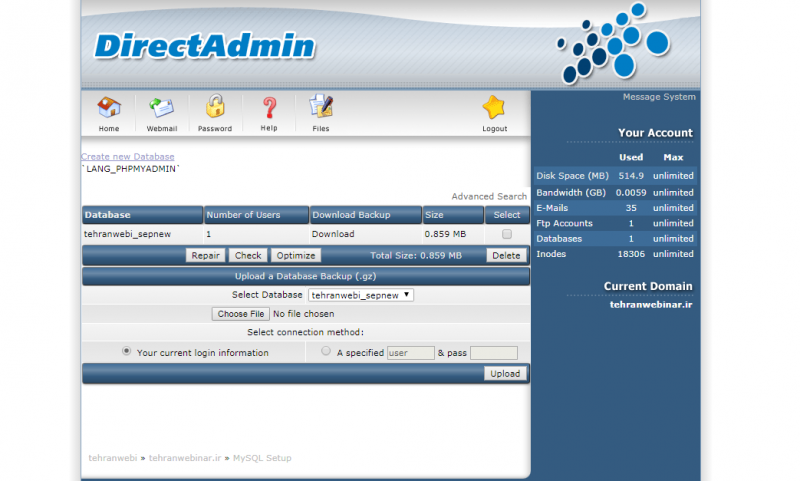The width and height of the screenshot is (800, 481).
Task: Click the Create new Database link
Action: point(127,157)
